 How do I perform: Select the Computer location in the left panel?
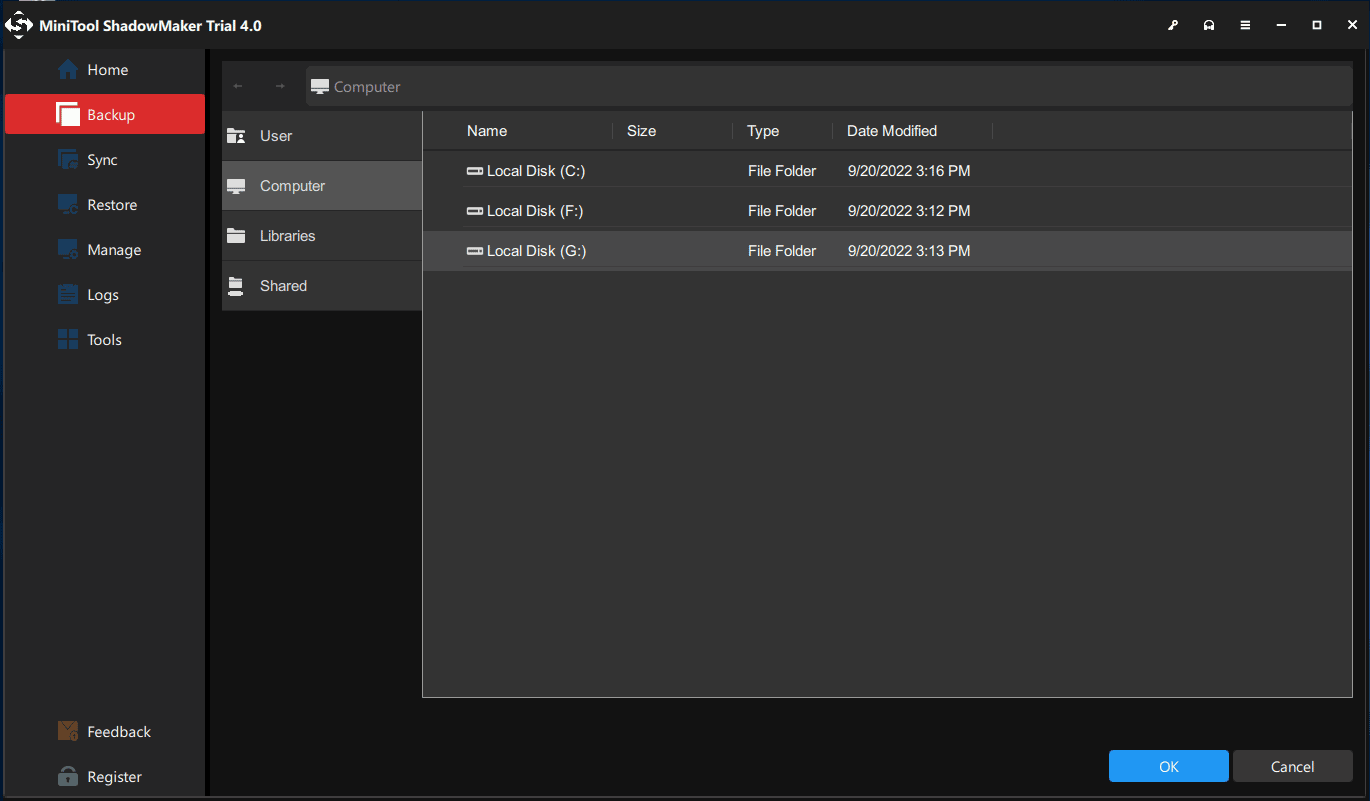point(322,186)
